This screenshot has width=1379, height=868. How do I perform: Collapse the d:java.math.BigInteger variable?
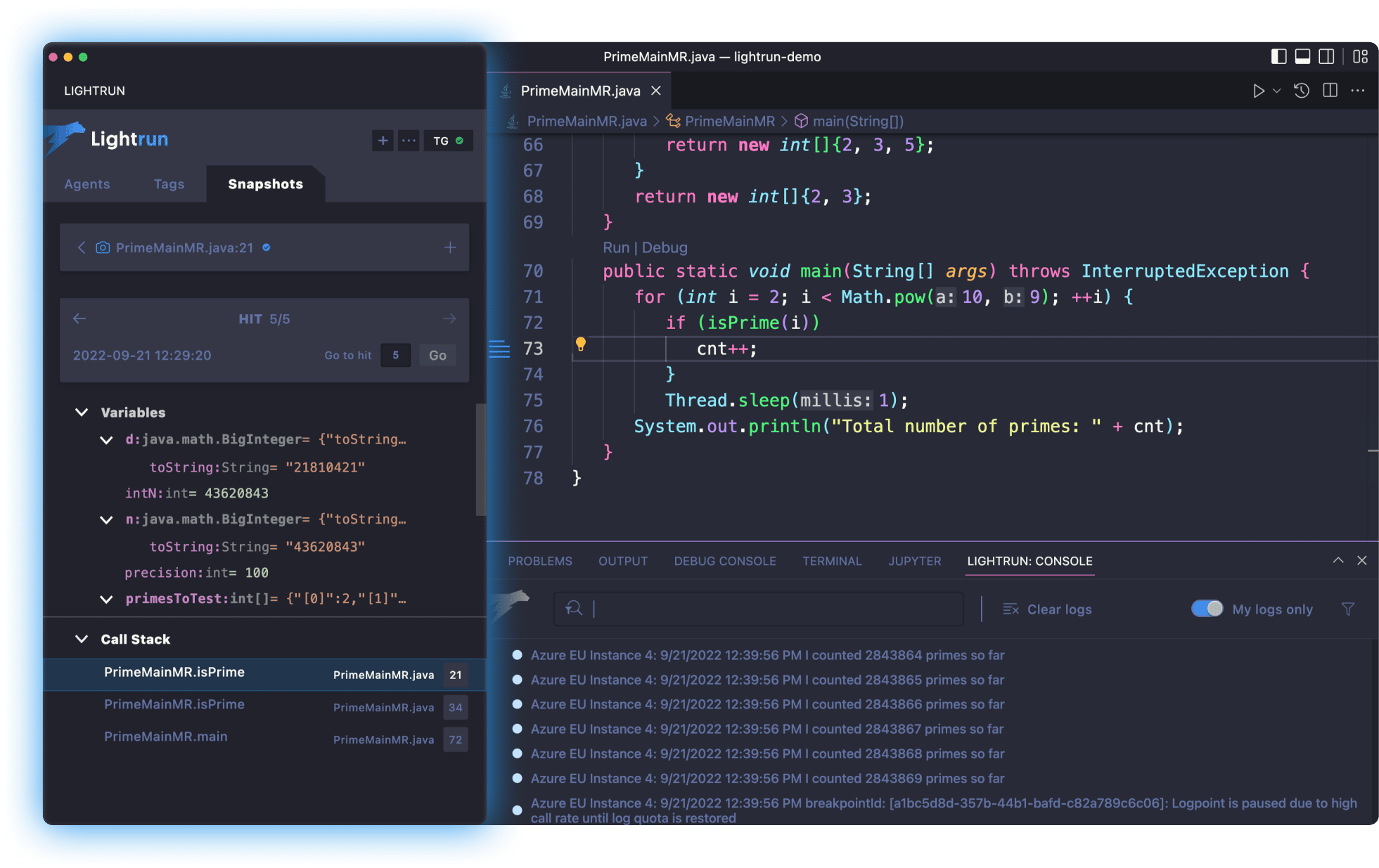(106, 440)
